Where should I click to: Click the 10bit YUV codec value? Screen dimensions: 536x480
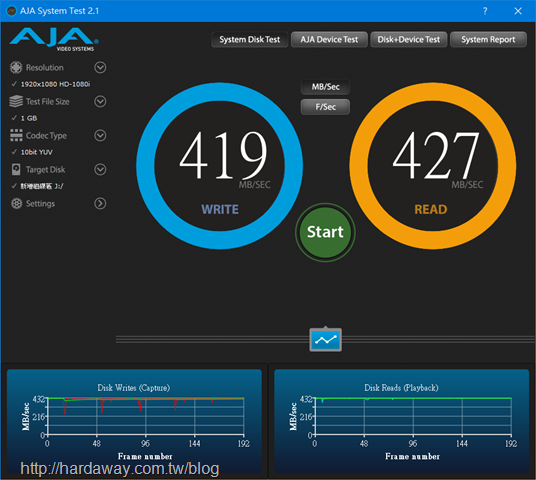pyautogui.click(x=37, y=152)
